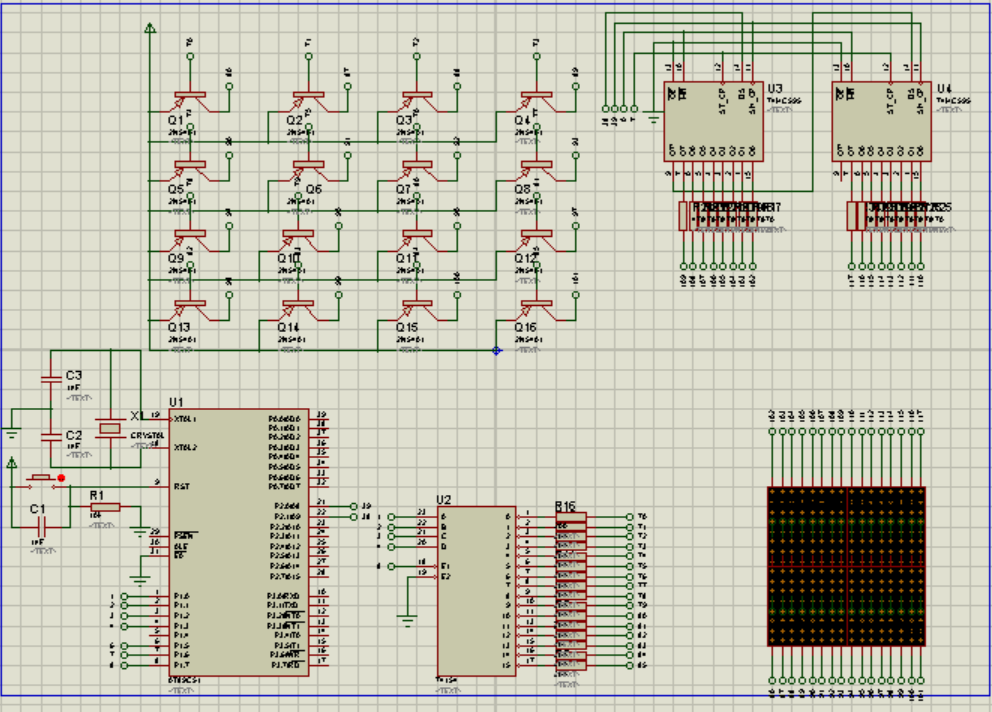Click the Q6 transistor label
Viewport: 992px width, 712px height.
314,189
